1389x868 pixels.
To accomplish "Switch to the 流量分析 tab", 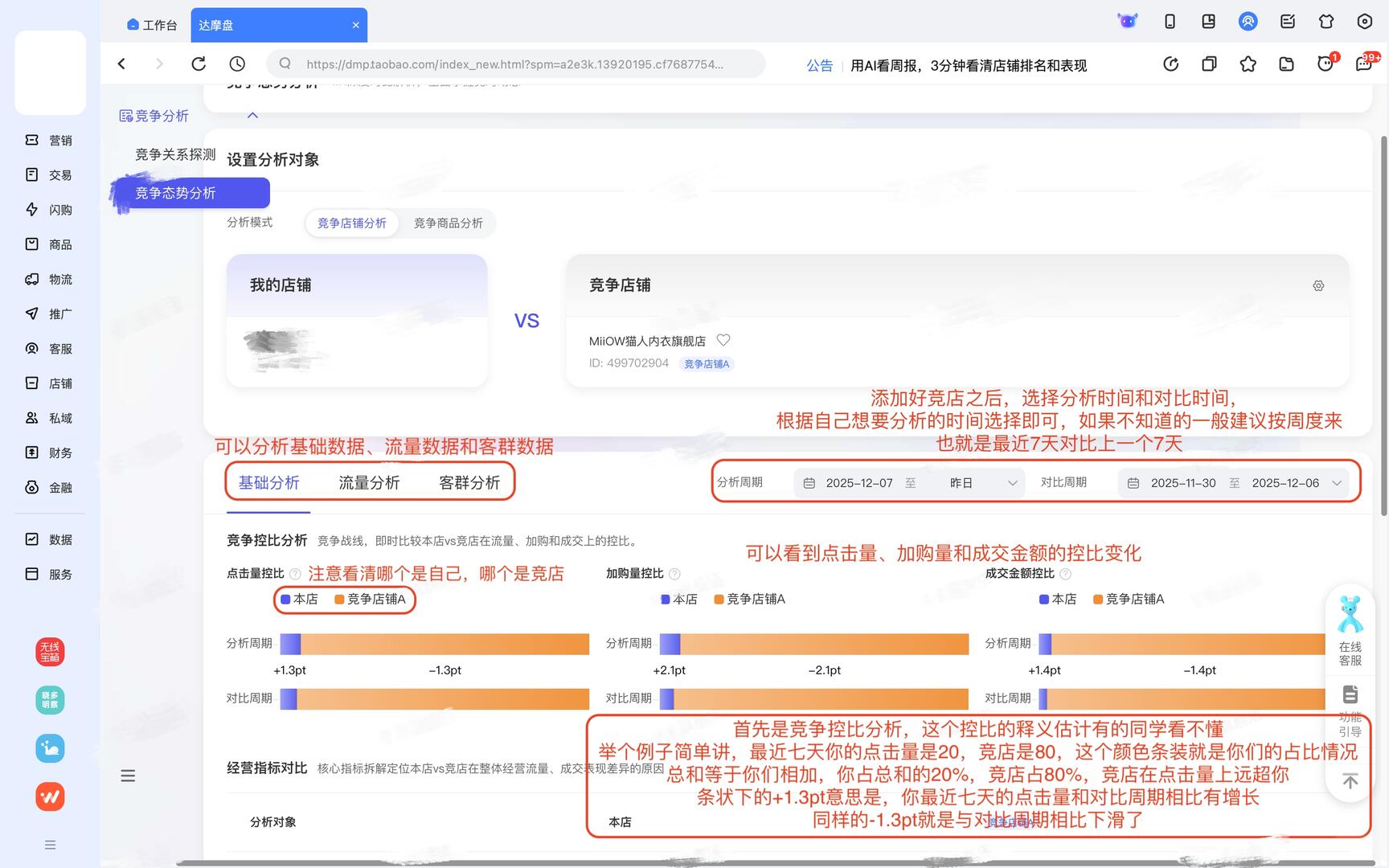I will (x=369, y=482).
